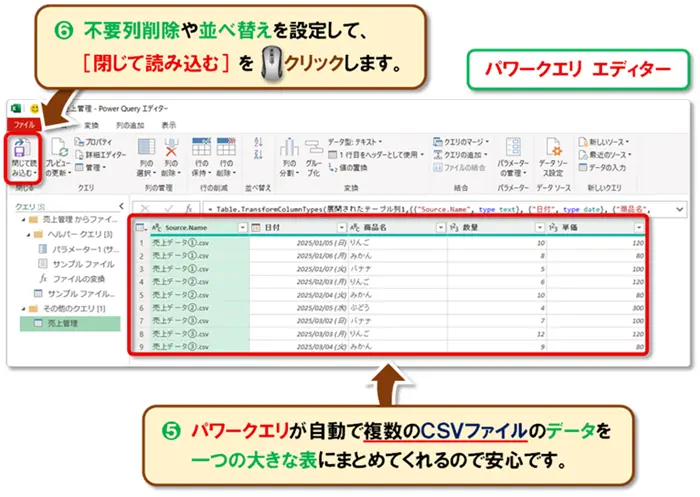Click the date type icon of 日付 column
Viewport: 700px width, 497px height.
tap(256, 228)
